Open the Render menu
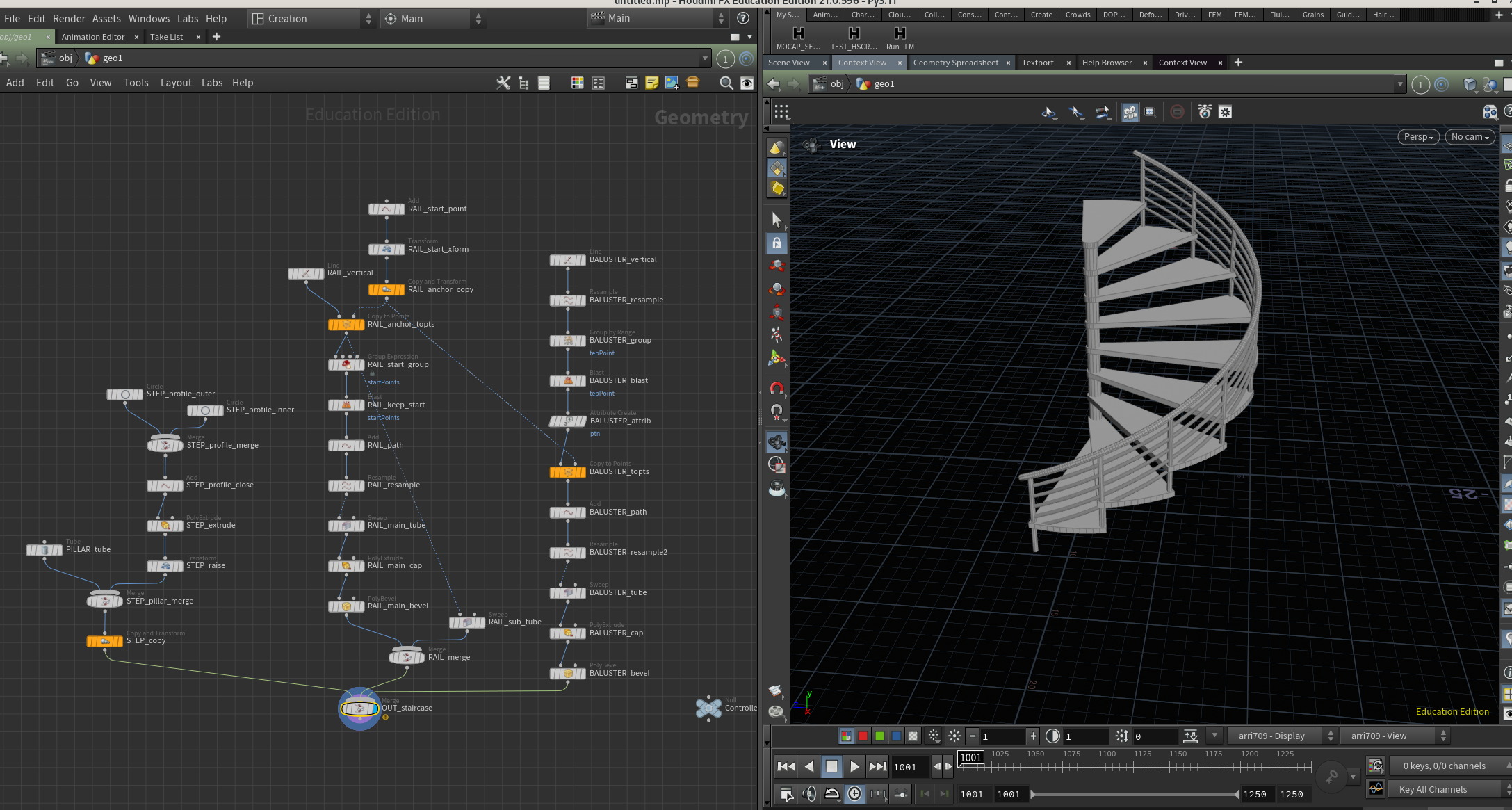The height and width of the screenshot is (810, 1512). coord(69,19)
